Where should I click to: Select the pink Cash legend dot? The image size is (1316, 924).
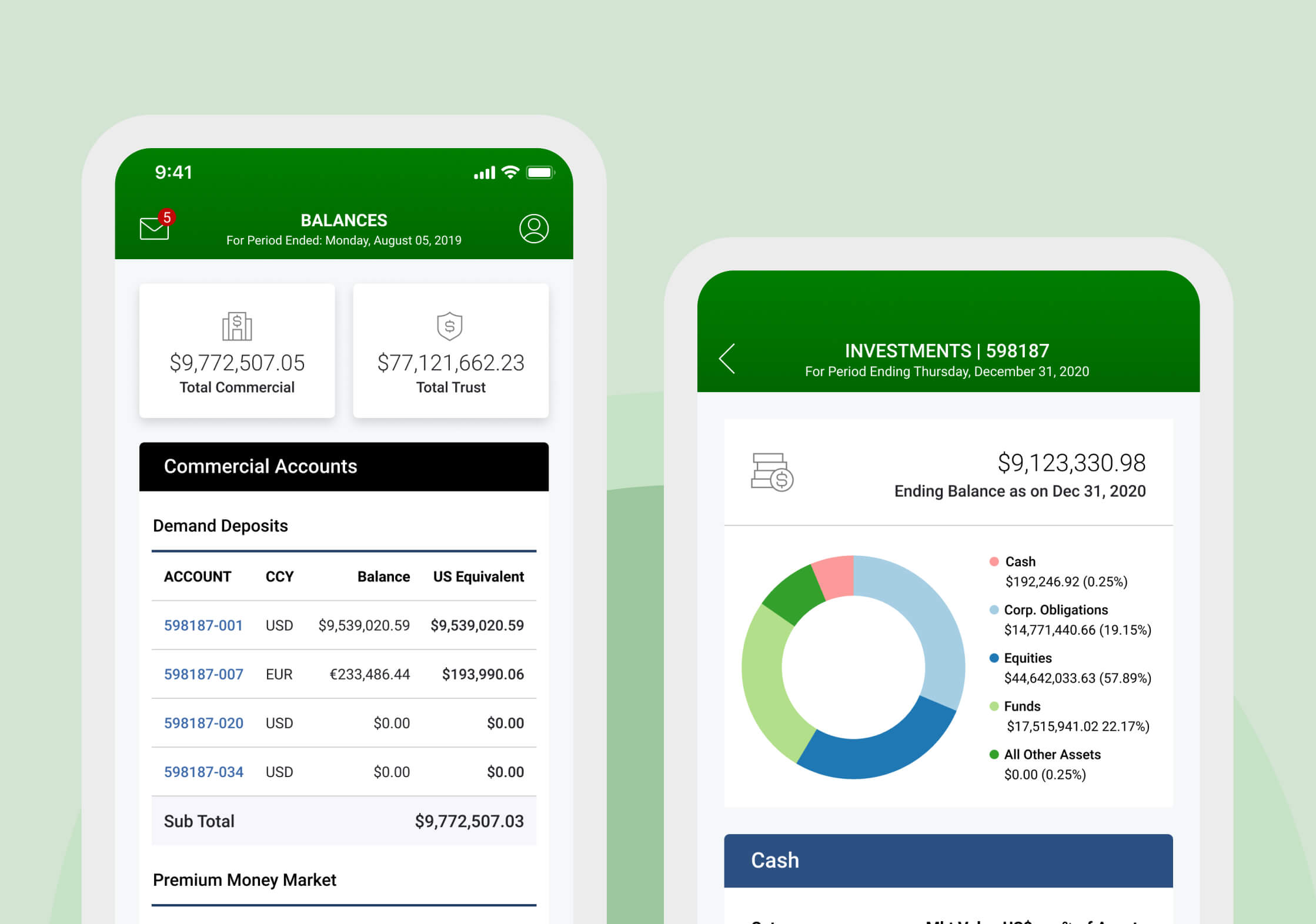click(x=994, y=561)
